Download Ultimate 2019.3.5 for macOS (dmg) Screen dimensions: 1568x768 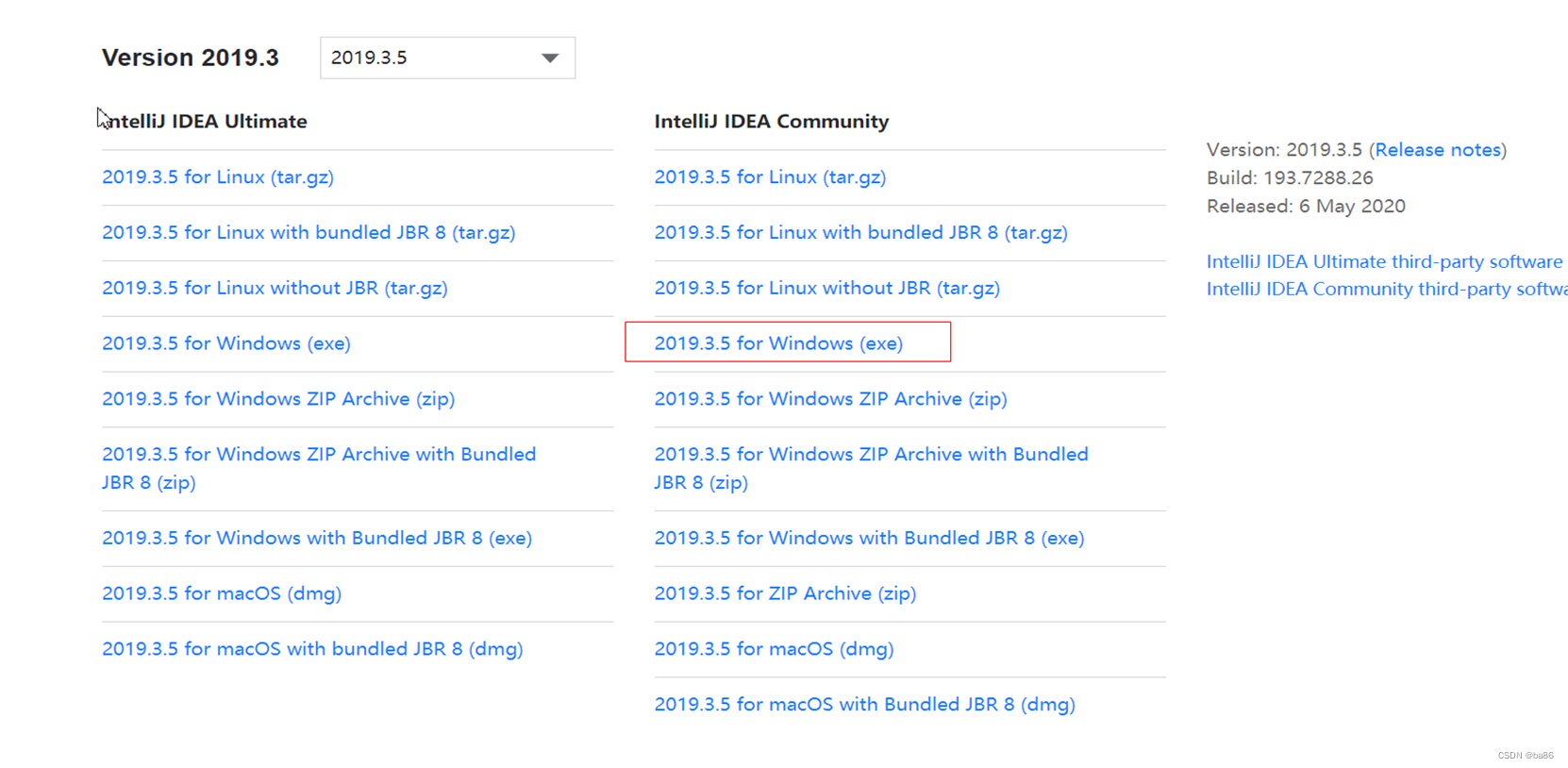point(222,593)
